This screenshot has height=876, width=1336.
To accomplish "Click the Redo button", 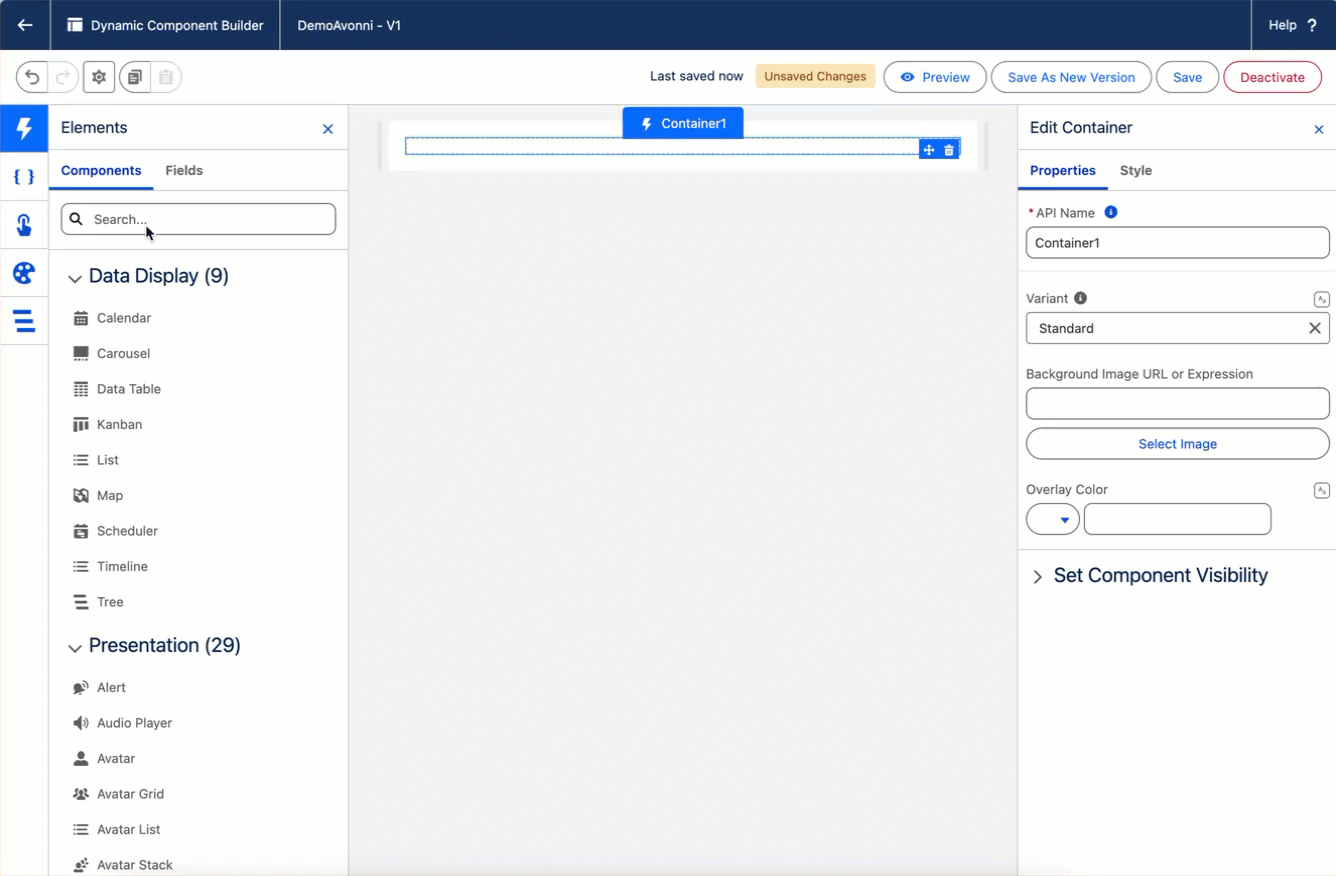I will 62,77.
